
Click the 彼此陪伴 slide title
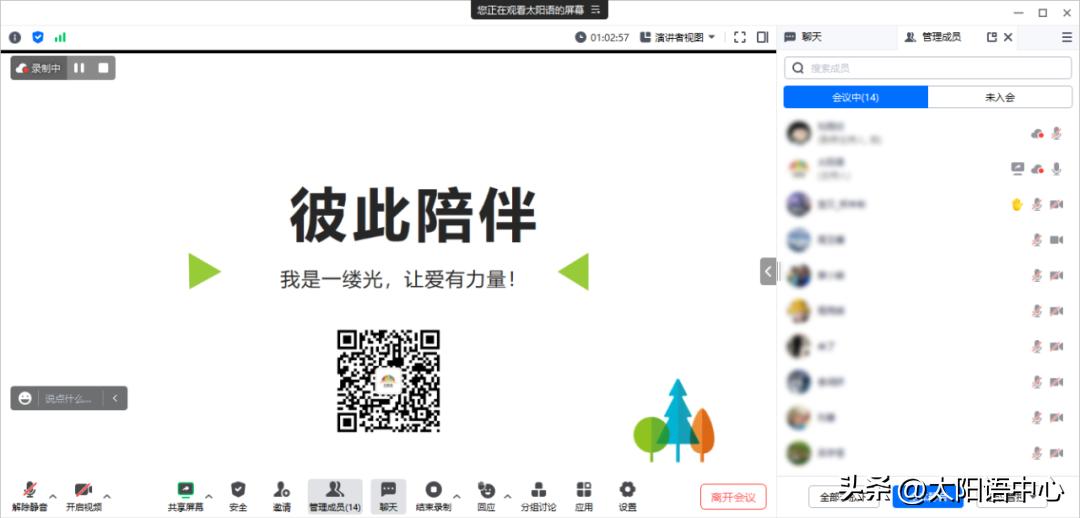coord(413,214)
